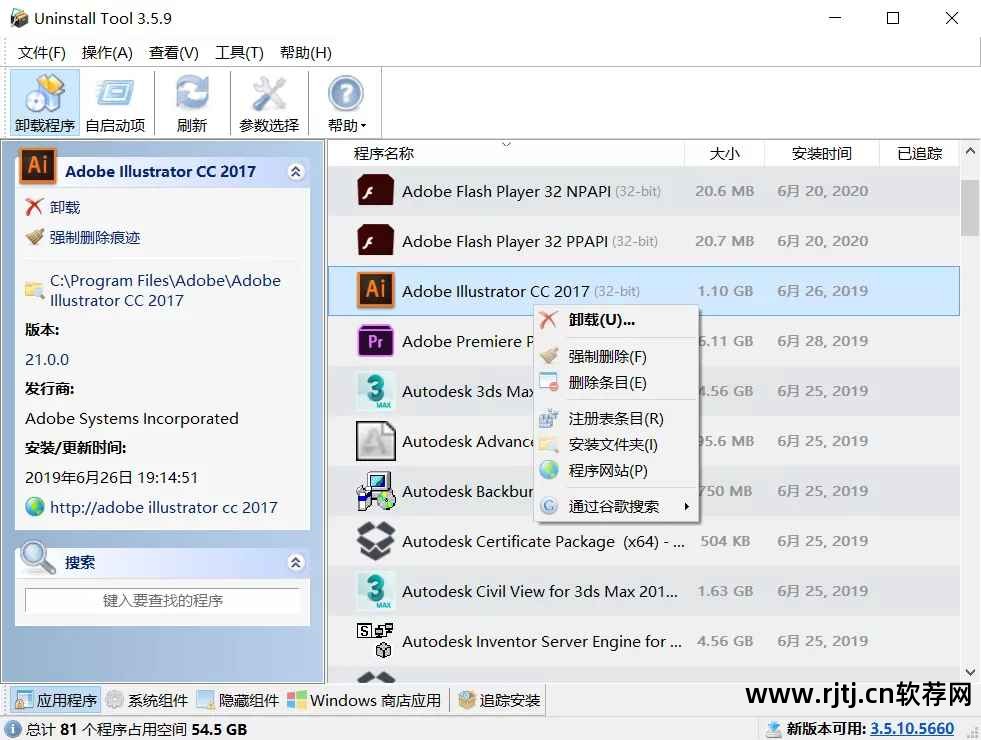Open the 查看(V) menu
This screenshot has width=981, height=740.
pyautogui.click(x=173, y=53)
